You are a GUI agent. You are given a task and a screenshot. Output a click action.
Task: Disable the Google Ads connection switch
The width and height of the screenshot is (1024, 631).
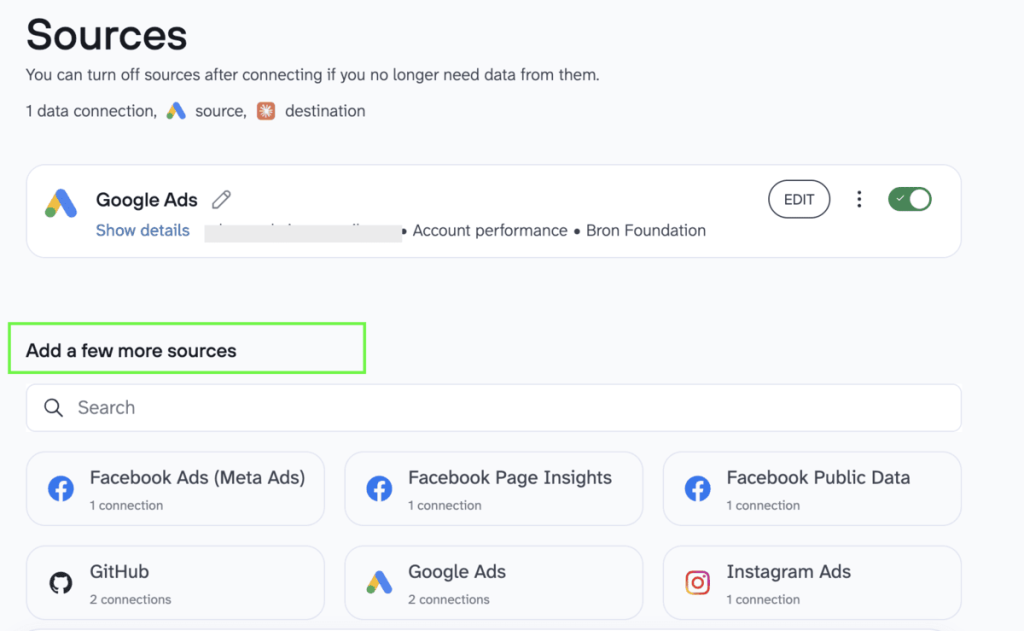[909, 199]
